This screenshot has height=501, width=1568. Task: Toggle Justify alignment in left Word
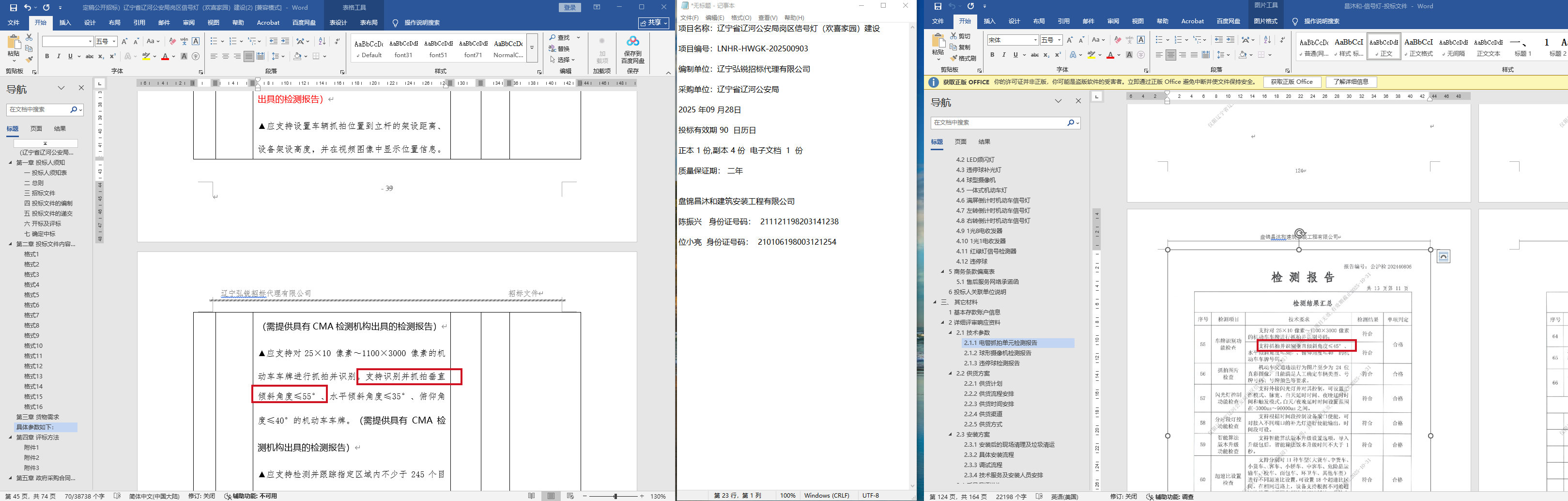[x=248, y=57]
